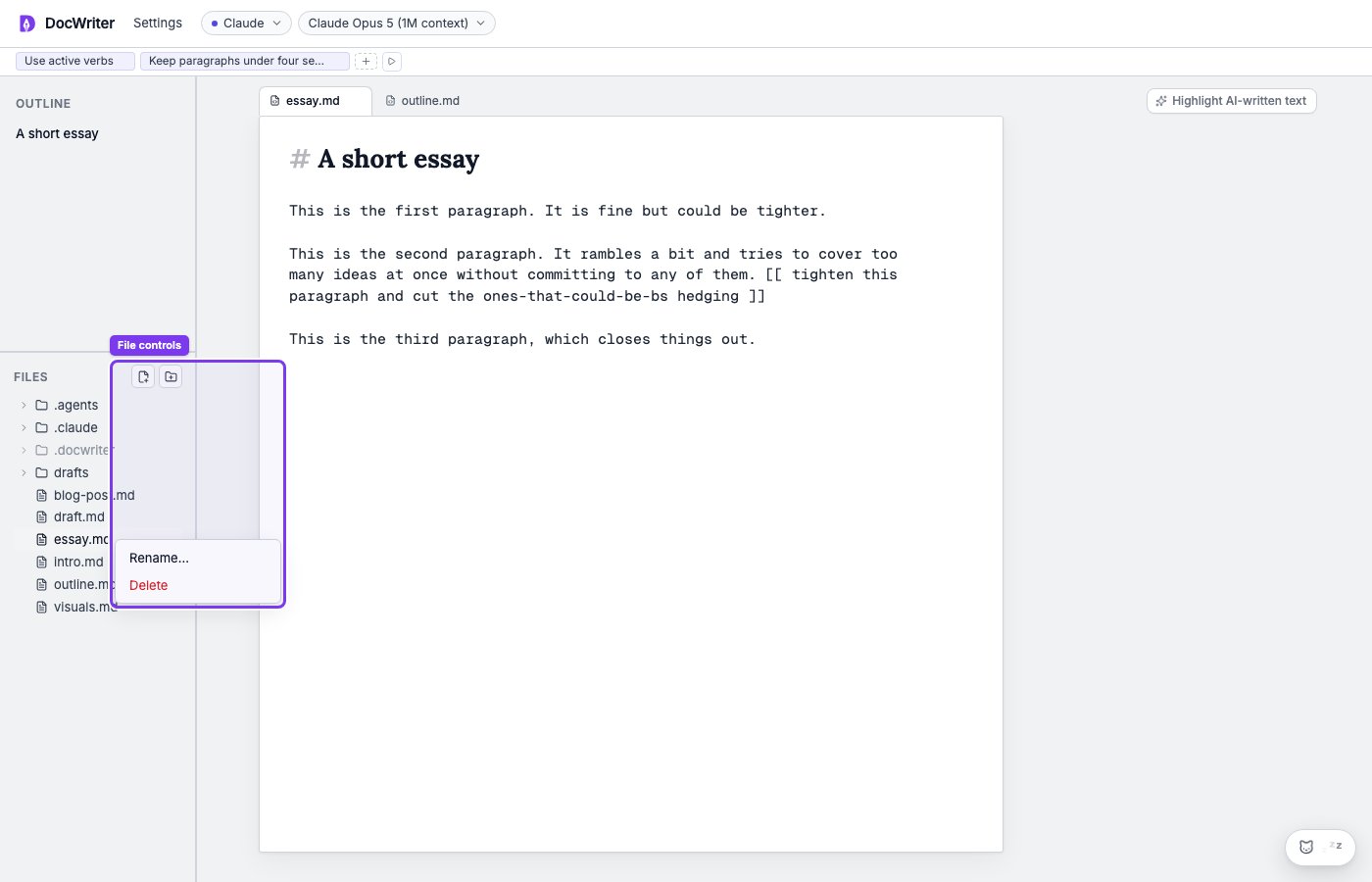Open essay.md in the file list

98,539
